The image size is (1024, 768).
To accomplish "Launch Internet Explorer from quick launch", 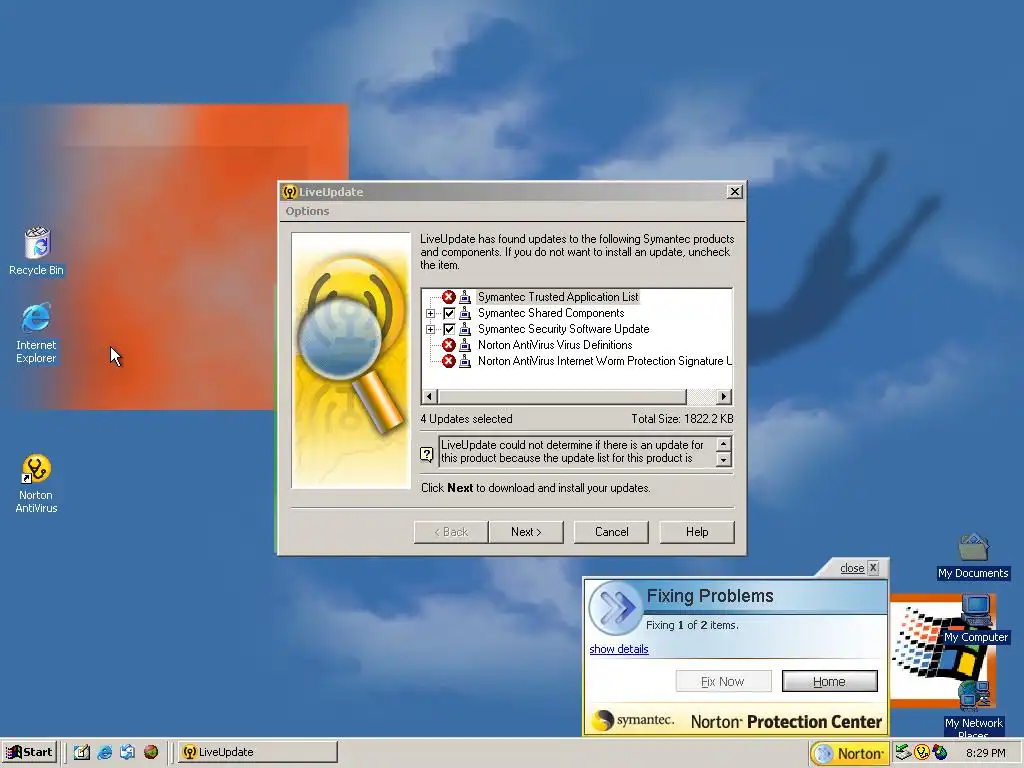I will pyautogui.click(x=104, y=752).
